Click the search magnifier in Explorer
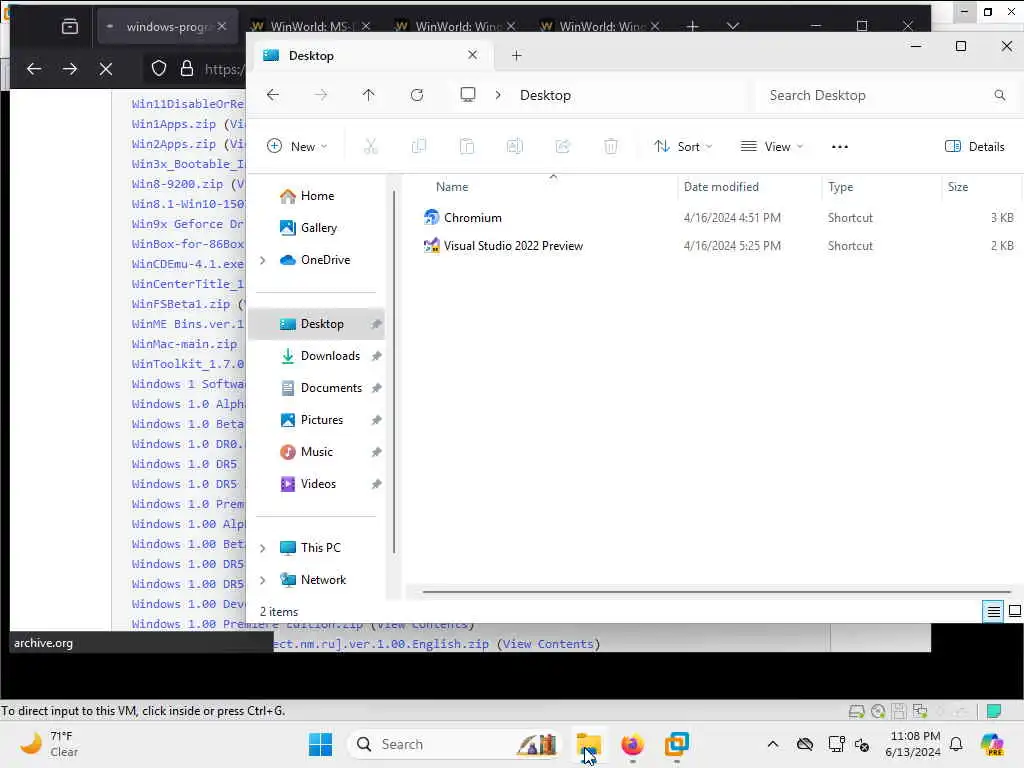Viewport: 1024px width, 768px height. pos(1000,95)
